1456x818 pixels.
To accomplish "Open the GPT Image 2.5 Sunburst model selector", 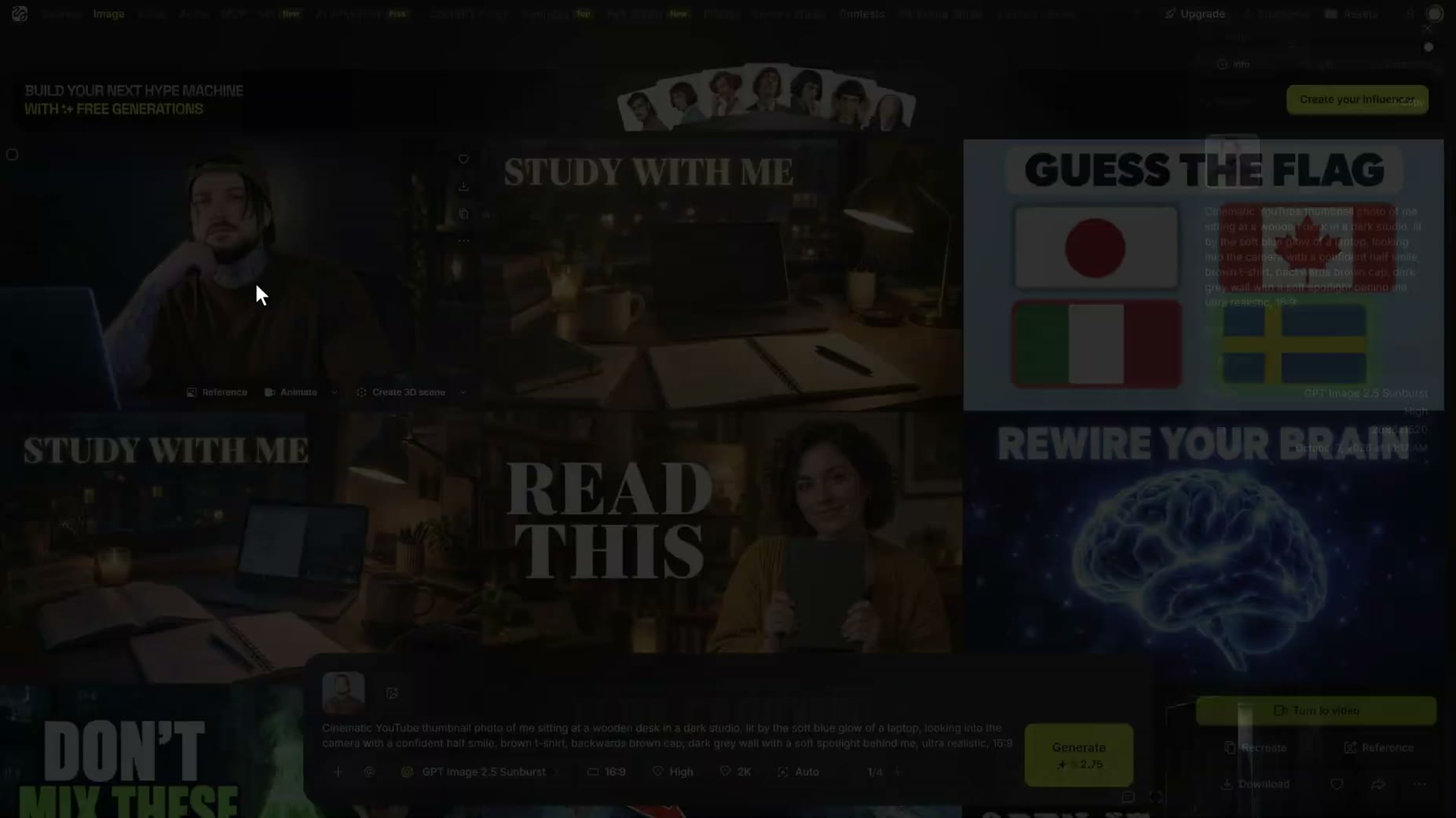I will 480,772.
